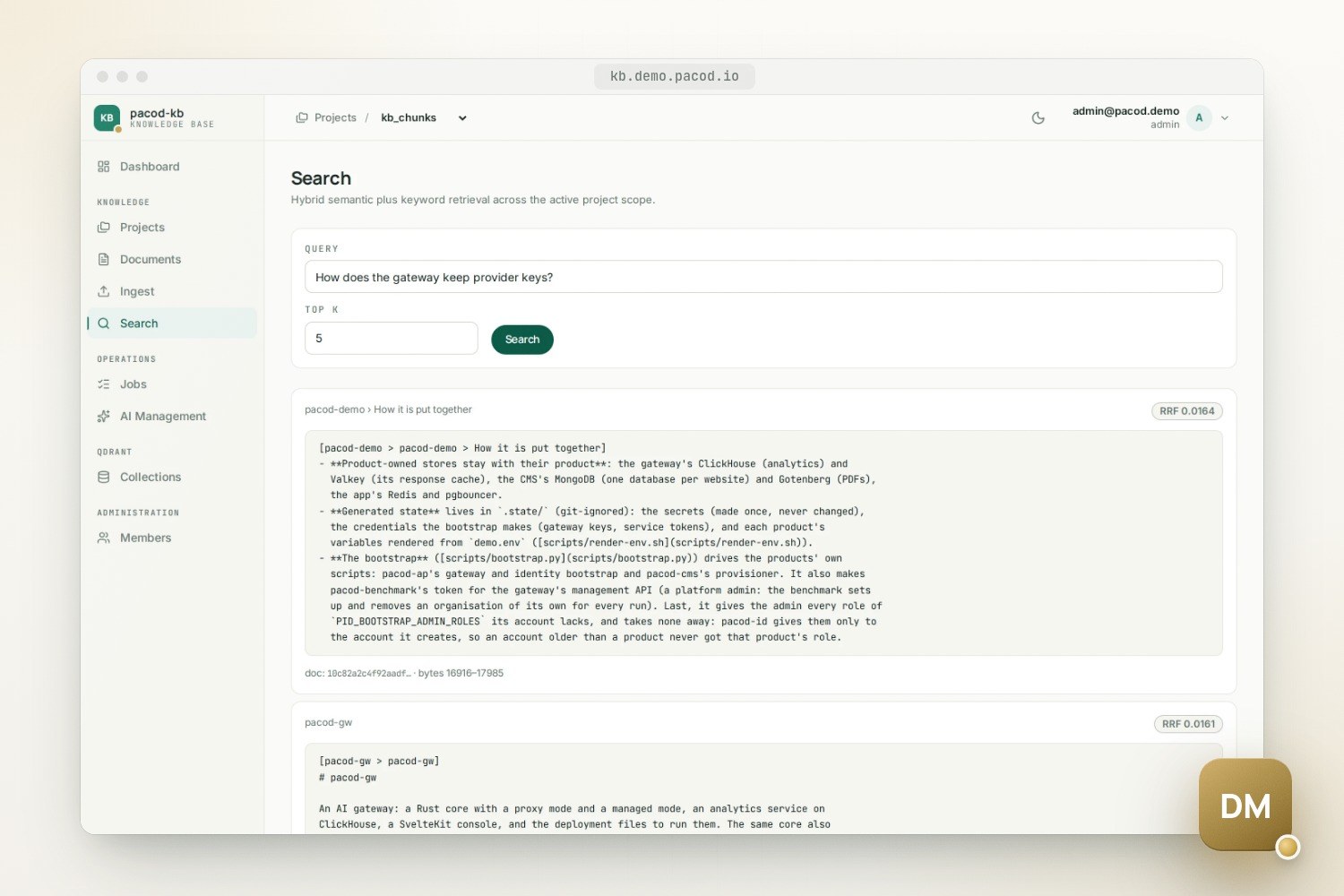
Task: Click the AI Management sparkle icon
Action: (104, 417)
